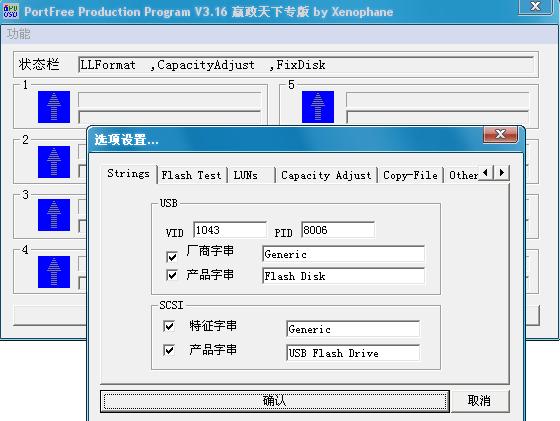Toggle the USB 产品字串 checkbox
The height and width of the screenshot is (421, 560).
point(172,275)
